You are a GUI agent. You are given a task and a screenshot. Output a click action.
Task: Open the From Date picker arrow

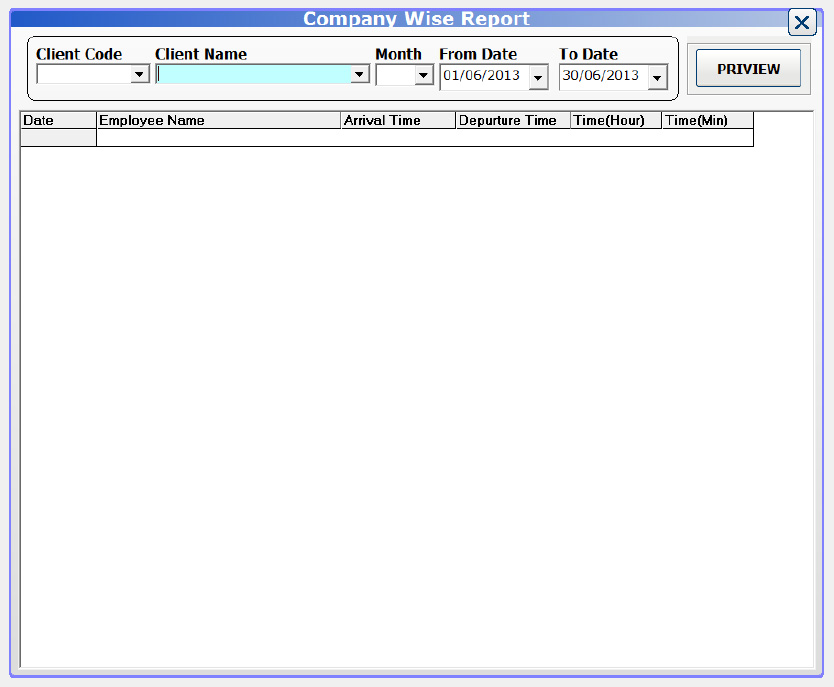click(538, 76)
